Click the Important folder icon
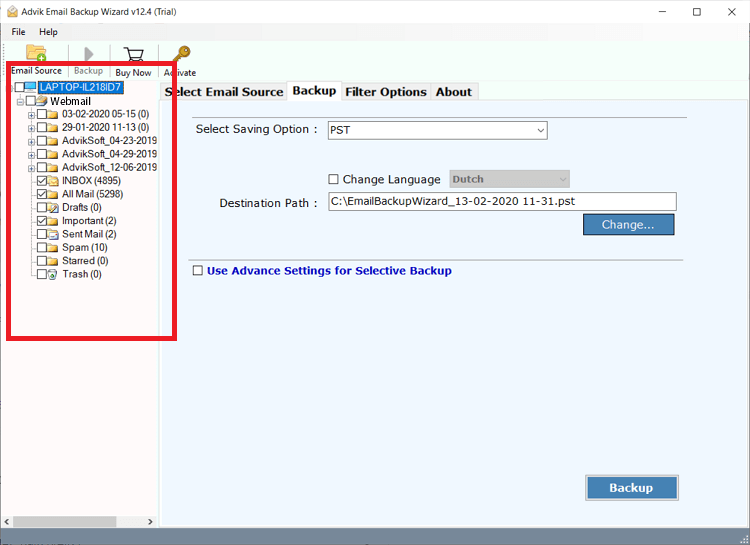 click(53, 221)
